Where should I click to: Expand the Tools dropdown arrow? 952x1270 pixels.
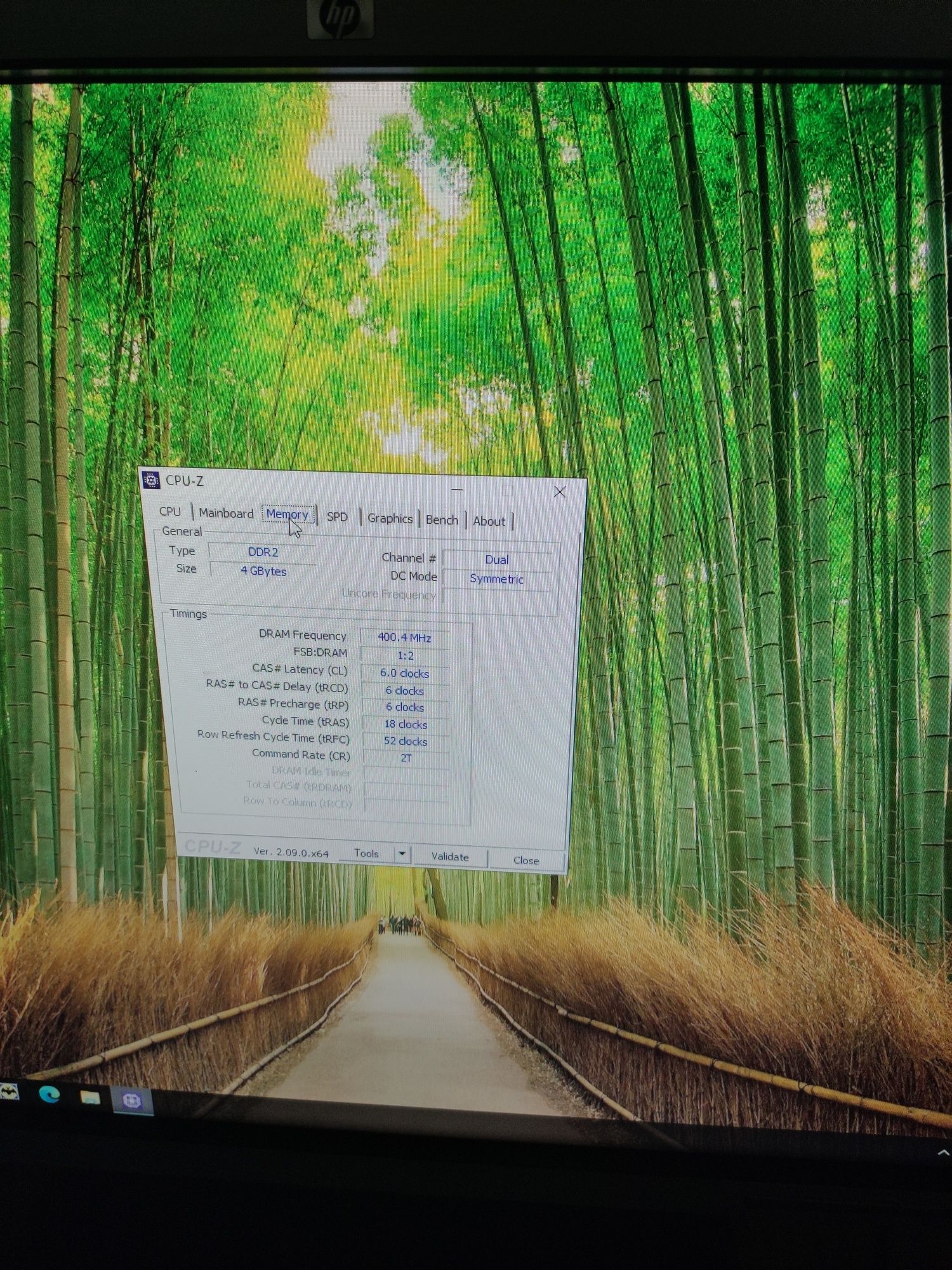click(402, 854)
